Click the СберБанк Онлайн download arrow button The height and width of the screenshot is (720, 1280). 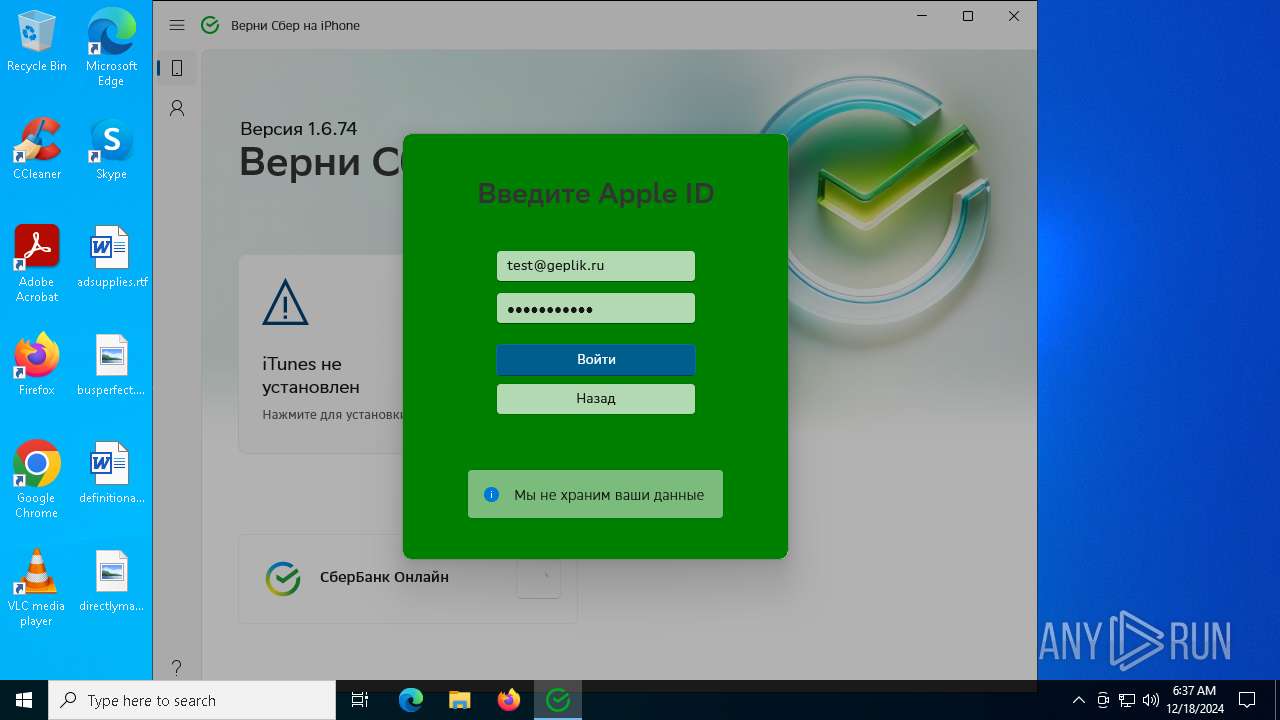(x=539, y=577)
